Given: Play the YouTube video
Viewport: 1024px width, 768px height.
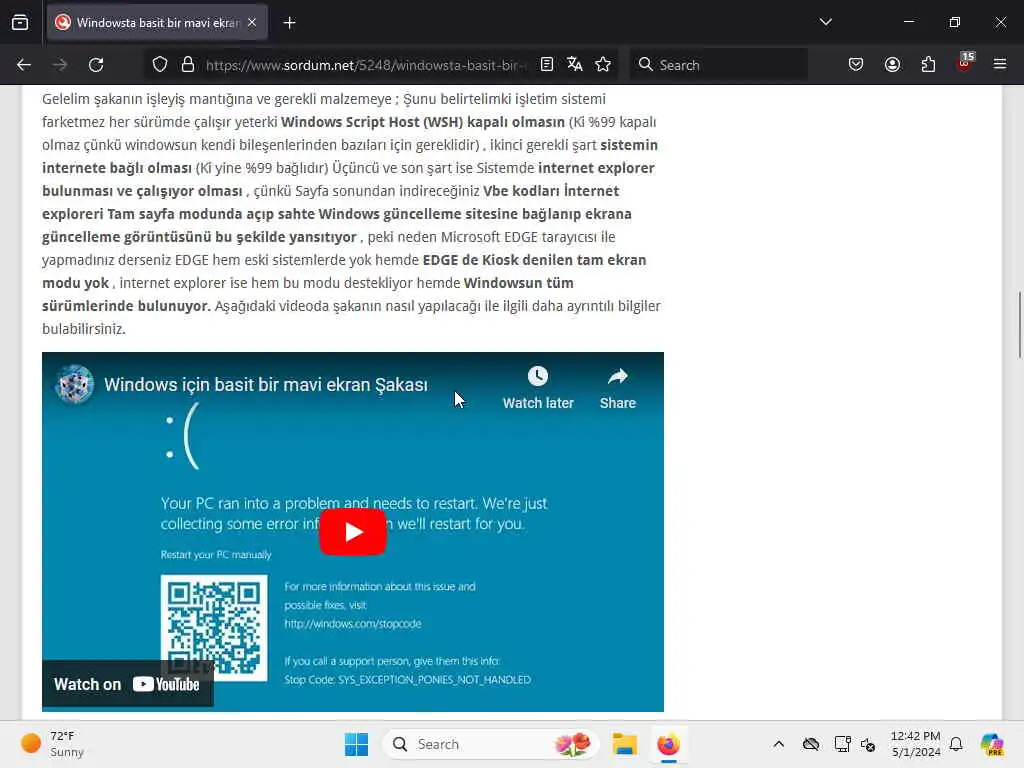Looking at the screenshot, I should coord(353,532).
